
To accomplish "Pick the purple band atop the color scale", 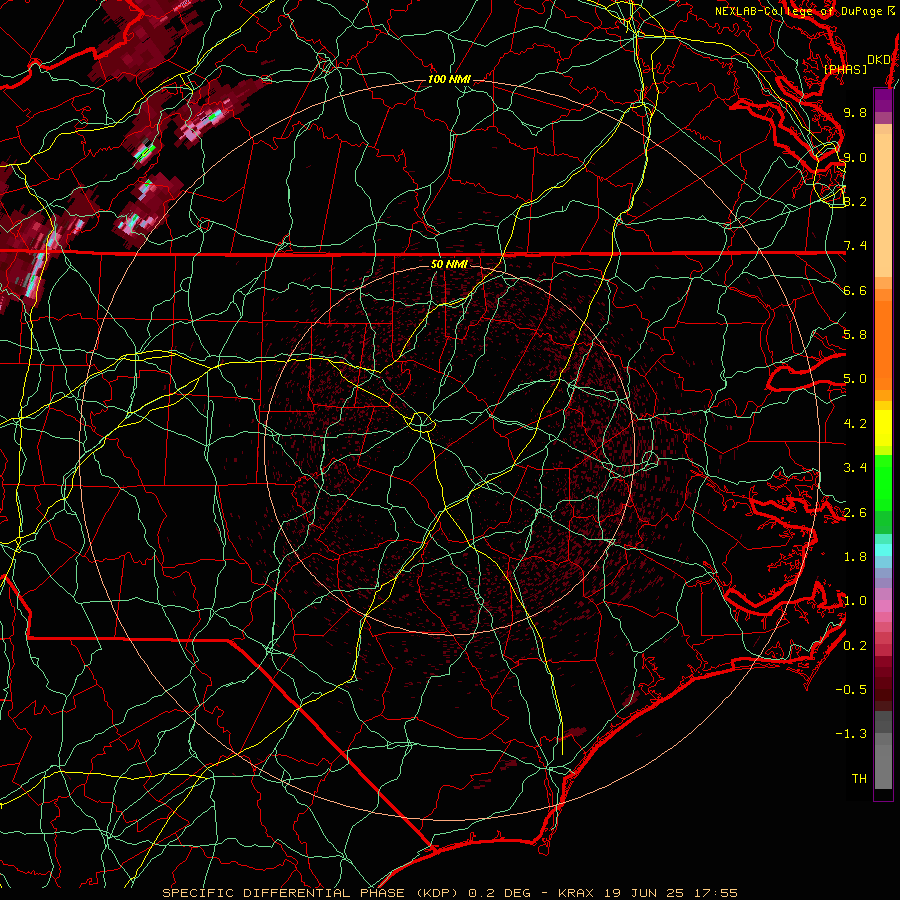I will point(883,100).
